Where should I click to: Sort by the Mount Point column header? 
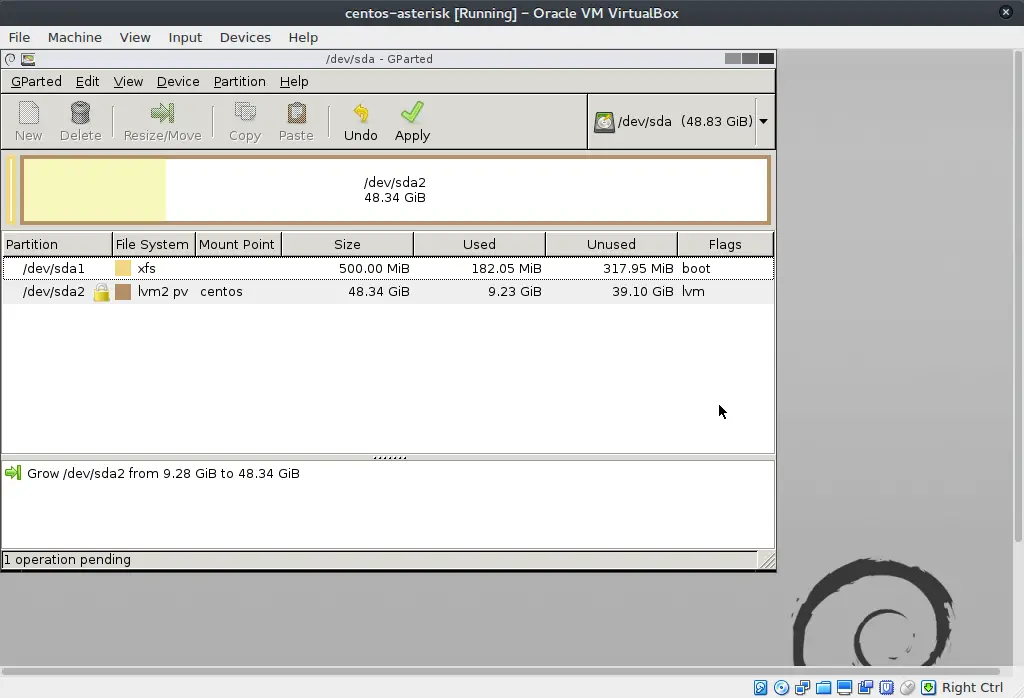(238, 244)
